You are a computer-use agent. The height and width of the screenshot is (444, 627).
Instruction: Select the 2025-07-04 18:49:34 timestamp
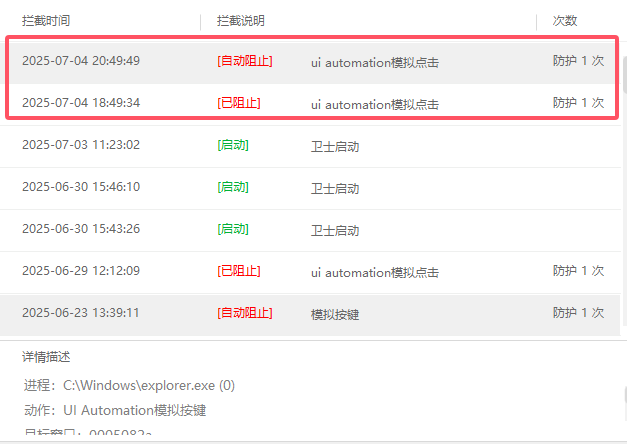coord(81,103)
